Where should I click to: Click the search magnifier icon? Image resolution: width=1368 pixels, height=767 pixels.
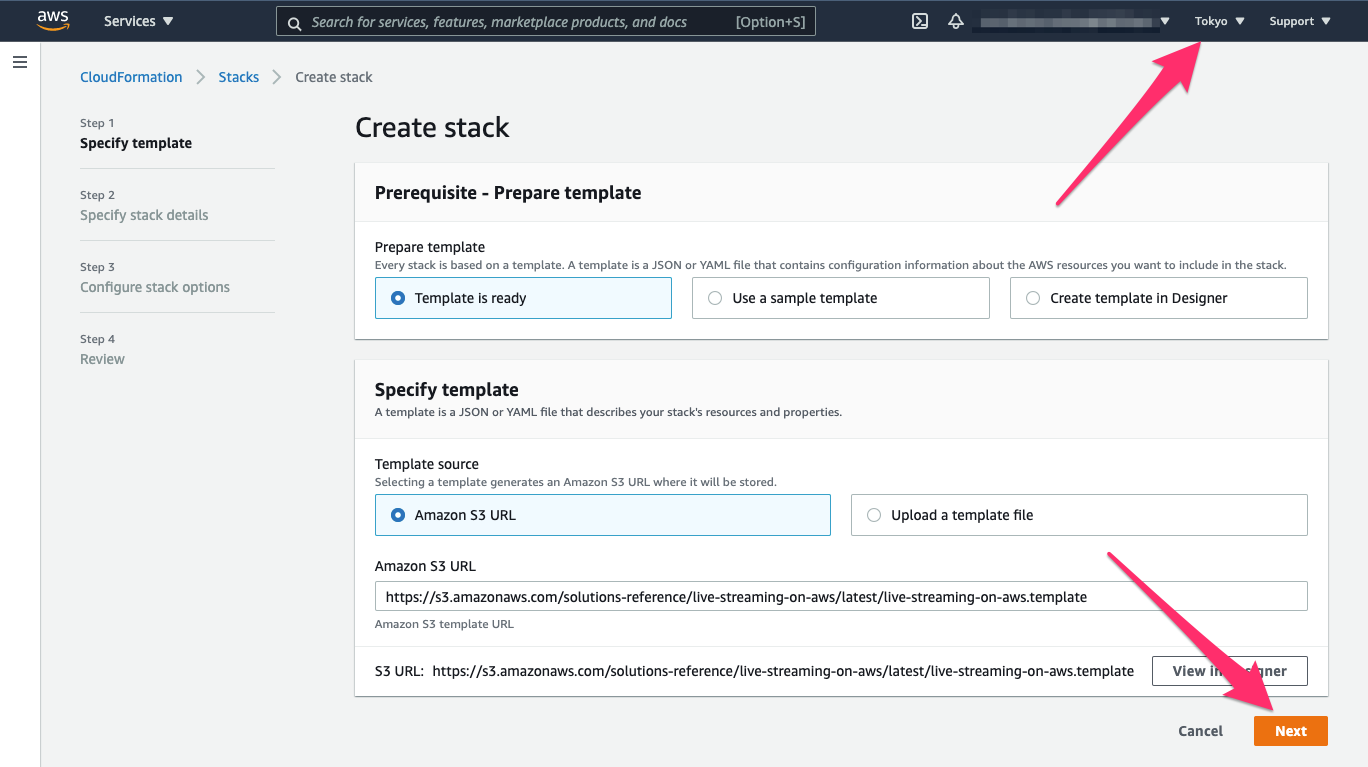pyautogui.click(x=295, y=22)
